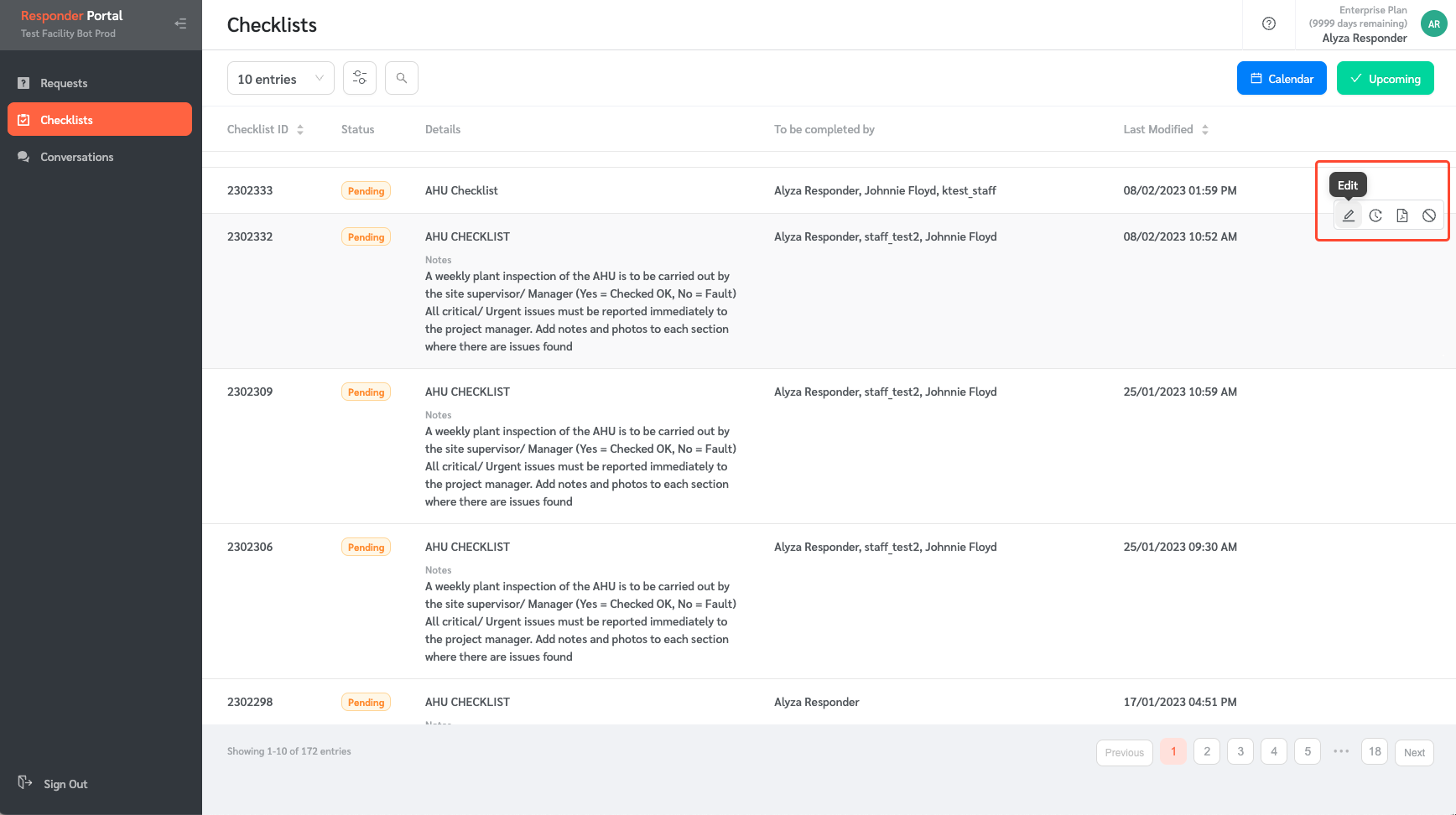Go to page 18 of the checklist results
Image resolution: width=1456 pixels, height=815 pixels.
pyautogui.click(x=1374, y=751)
